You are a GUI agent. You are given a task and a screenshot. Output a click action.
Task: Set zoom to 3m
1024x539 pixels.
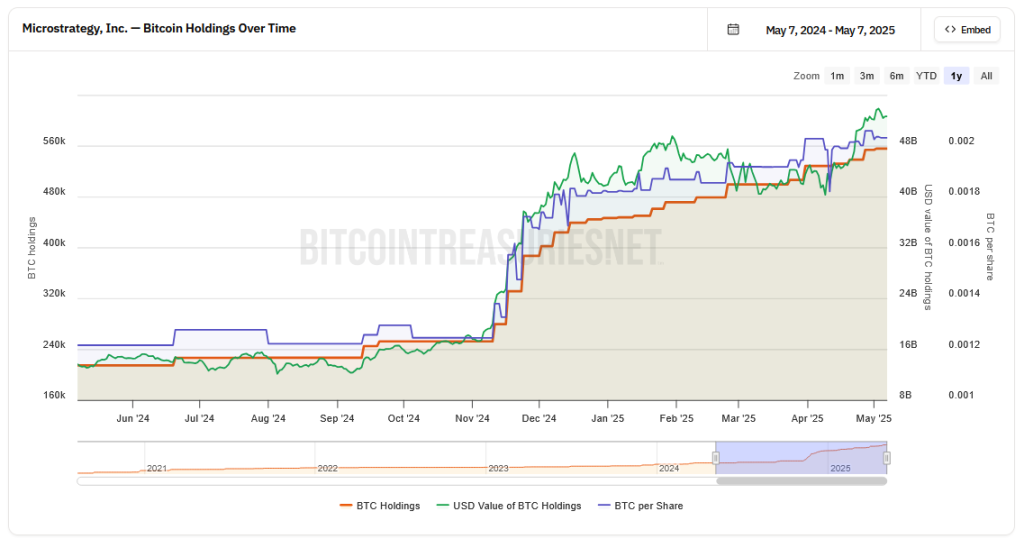(867, 76)
